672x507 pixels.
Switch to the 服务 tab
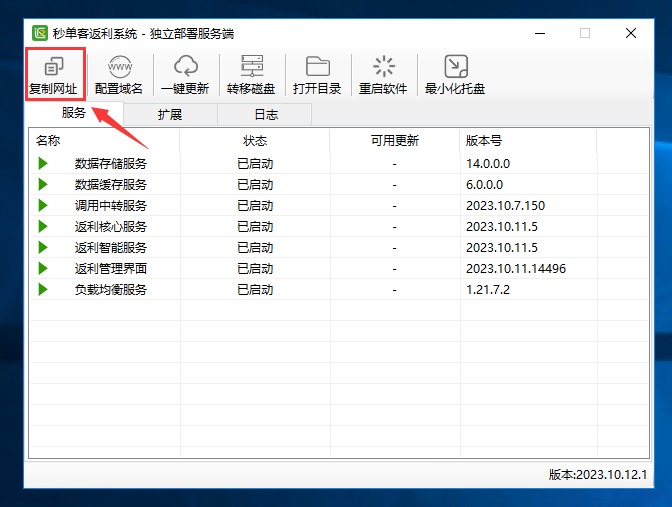pyautogui.click(x=74, y=113)
